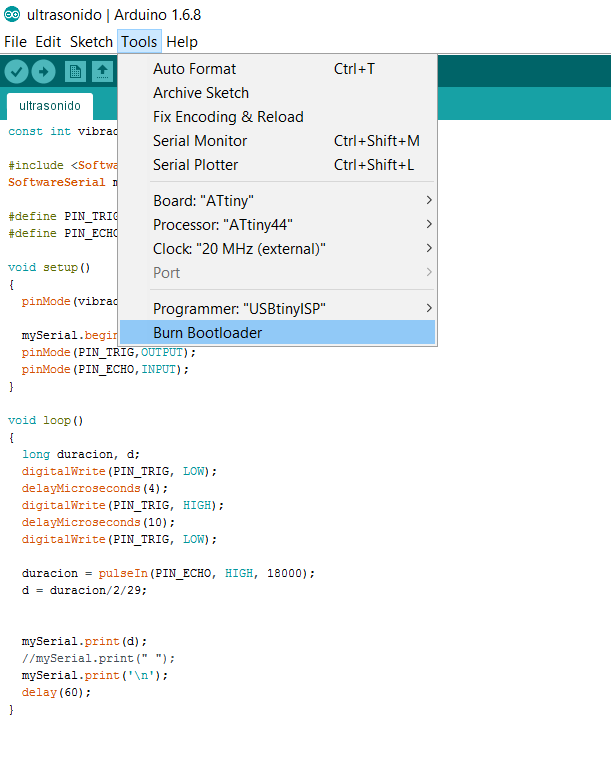Click the digitalWrite(PIN_TRIG, HIGH); line
This screenshot has width=611, height=770.
[123, 505]
